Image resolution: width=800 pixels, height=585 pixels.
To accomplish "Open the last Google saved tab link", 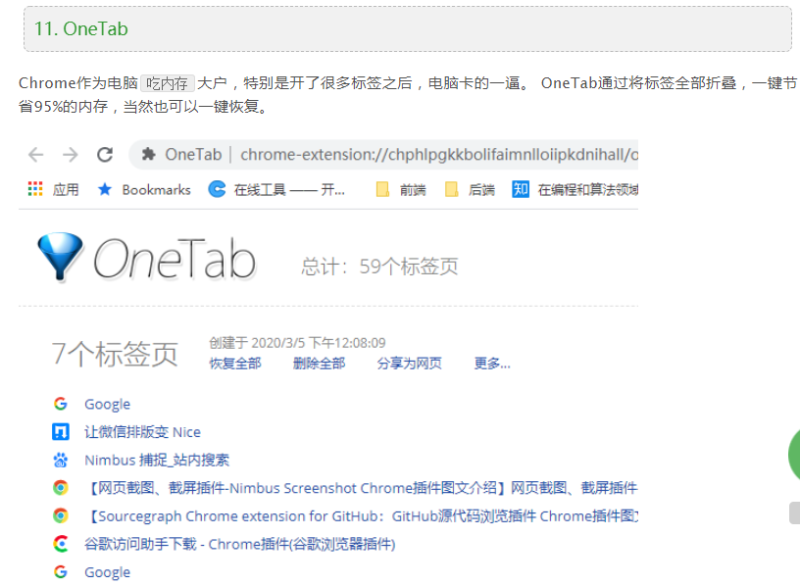I will 107,573.
